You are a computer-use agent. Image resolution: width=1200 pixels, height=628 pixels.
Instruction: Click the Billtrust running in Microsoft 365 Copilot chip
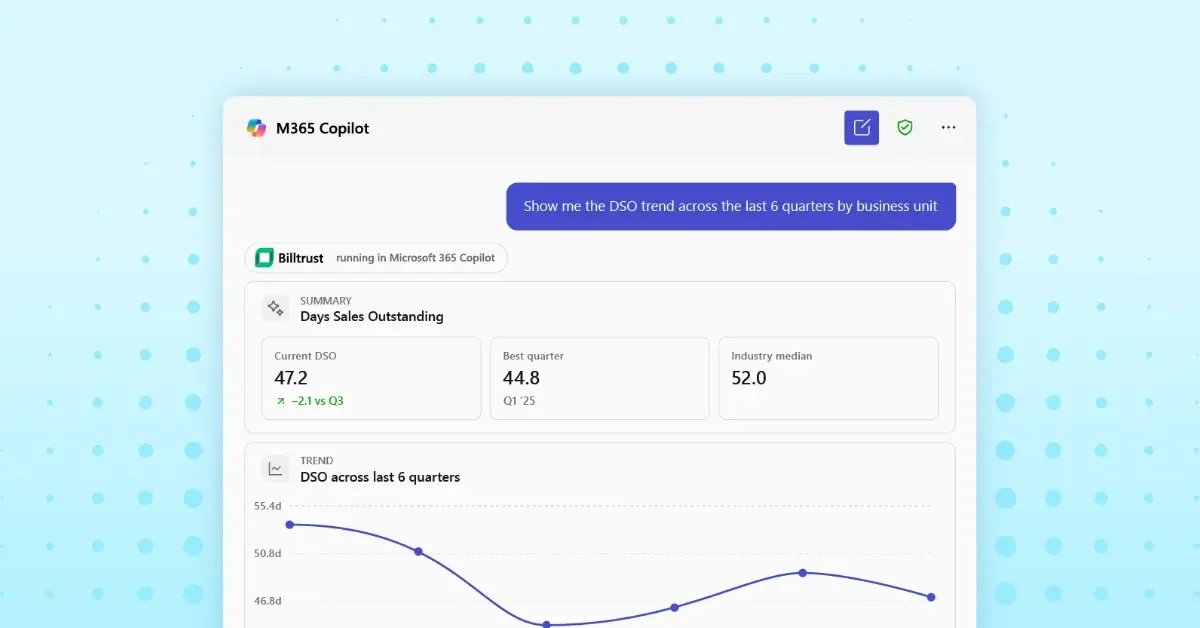coord(376,258)
